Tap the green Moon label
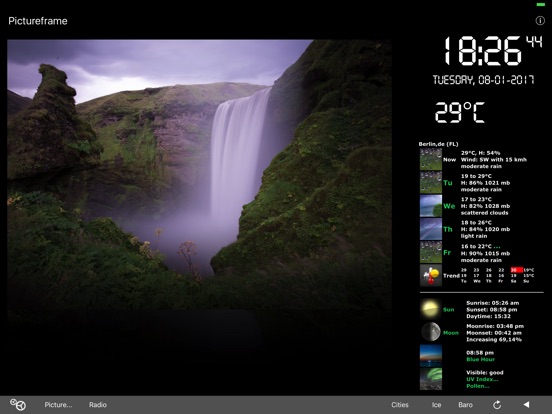The width and height of the screenshot is (552, 414). pyautogui.click(x=451, y=333)
